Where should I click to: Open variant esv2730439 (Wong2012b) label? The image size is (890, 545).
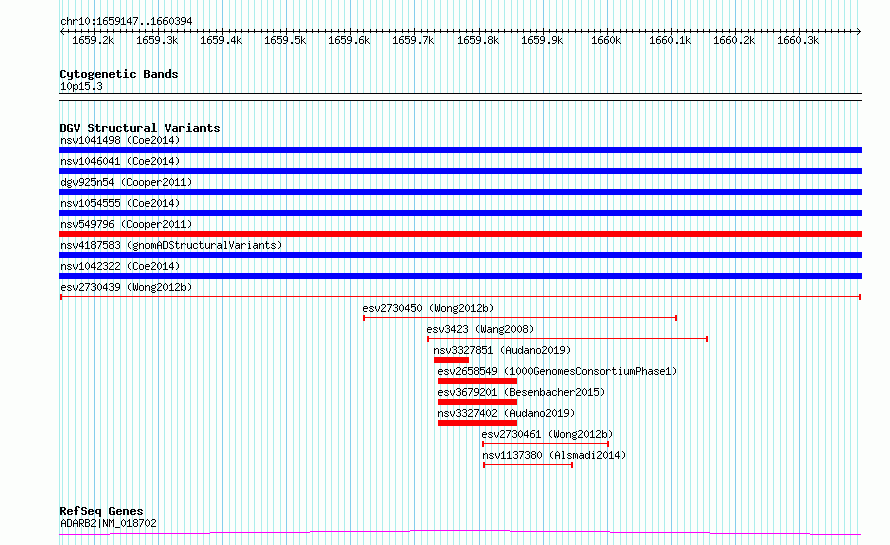point(126,287)
